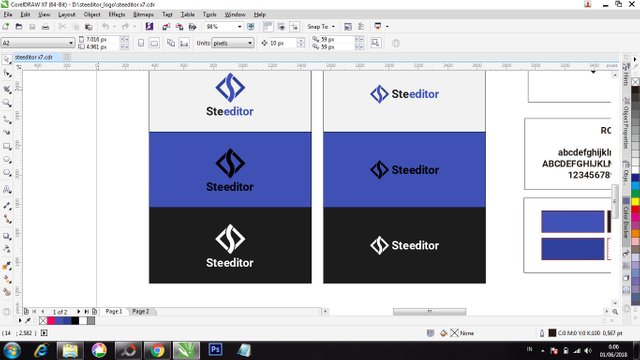Select the Freehand tool in toolbox

tap(7, 119)
